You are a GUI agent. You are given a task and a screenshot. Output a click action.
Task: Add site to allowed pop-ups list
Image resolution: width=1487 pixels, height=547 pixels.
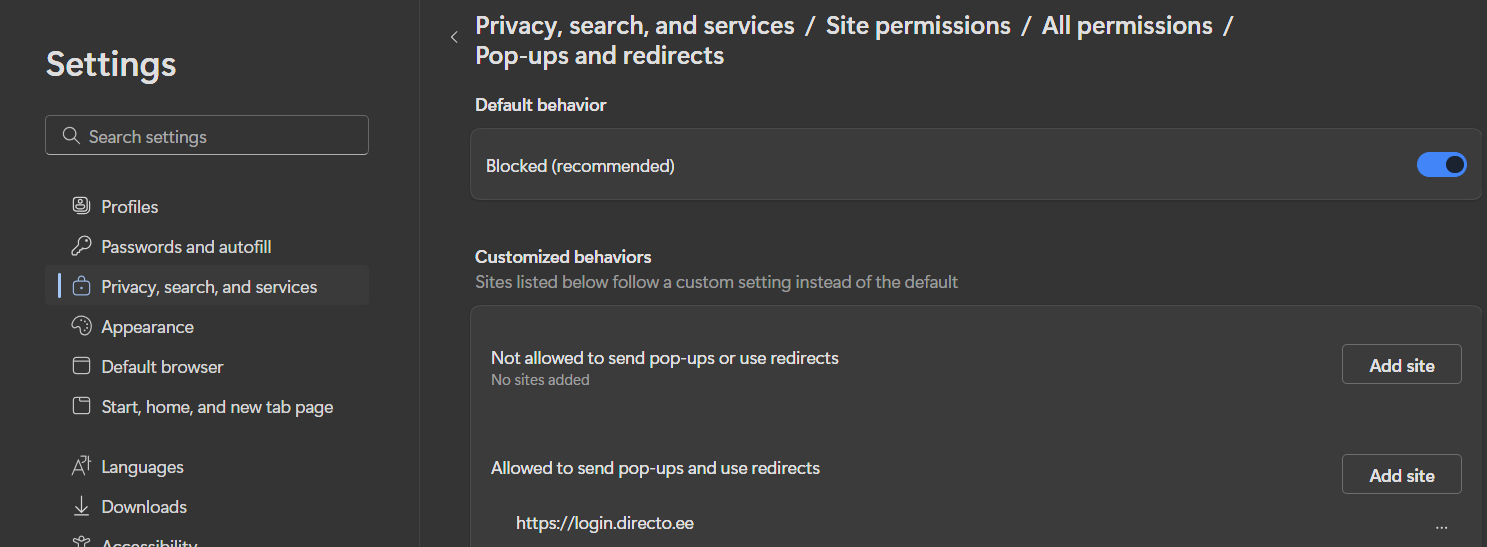(x=1401, y=475)
